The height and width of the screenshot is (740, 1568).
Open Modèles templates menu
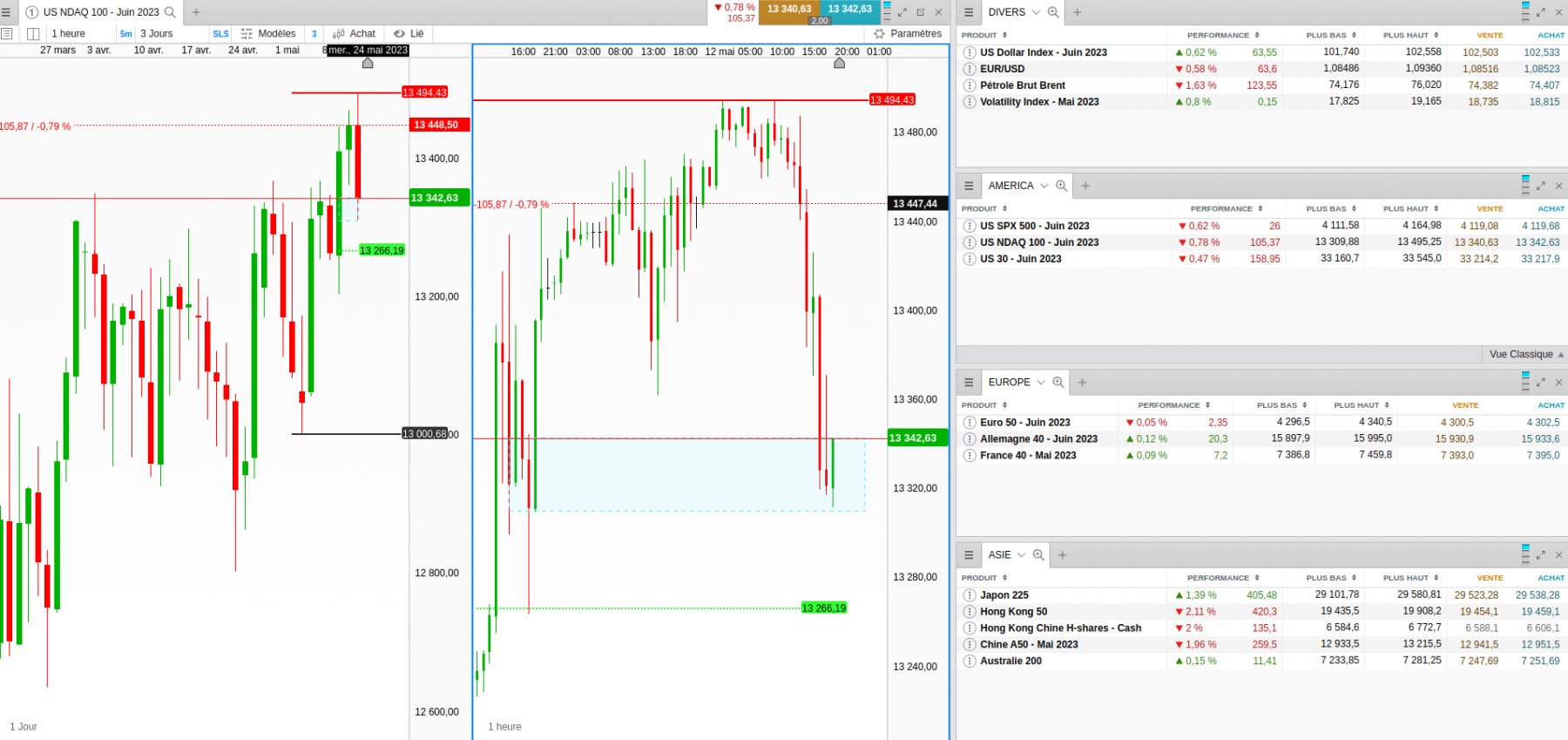[x=268, y=34]
